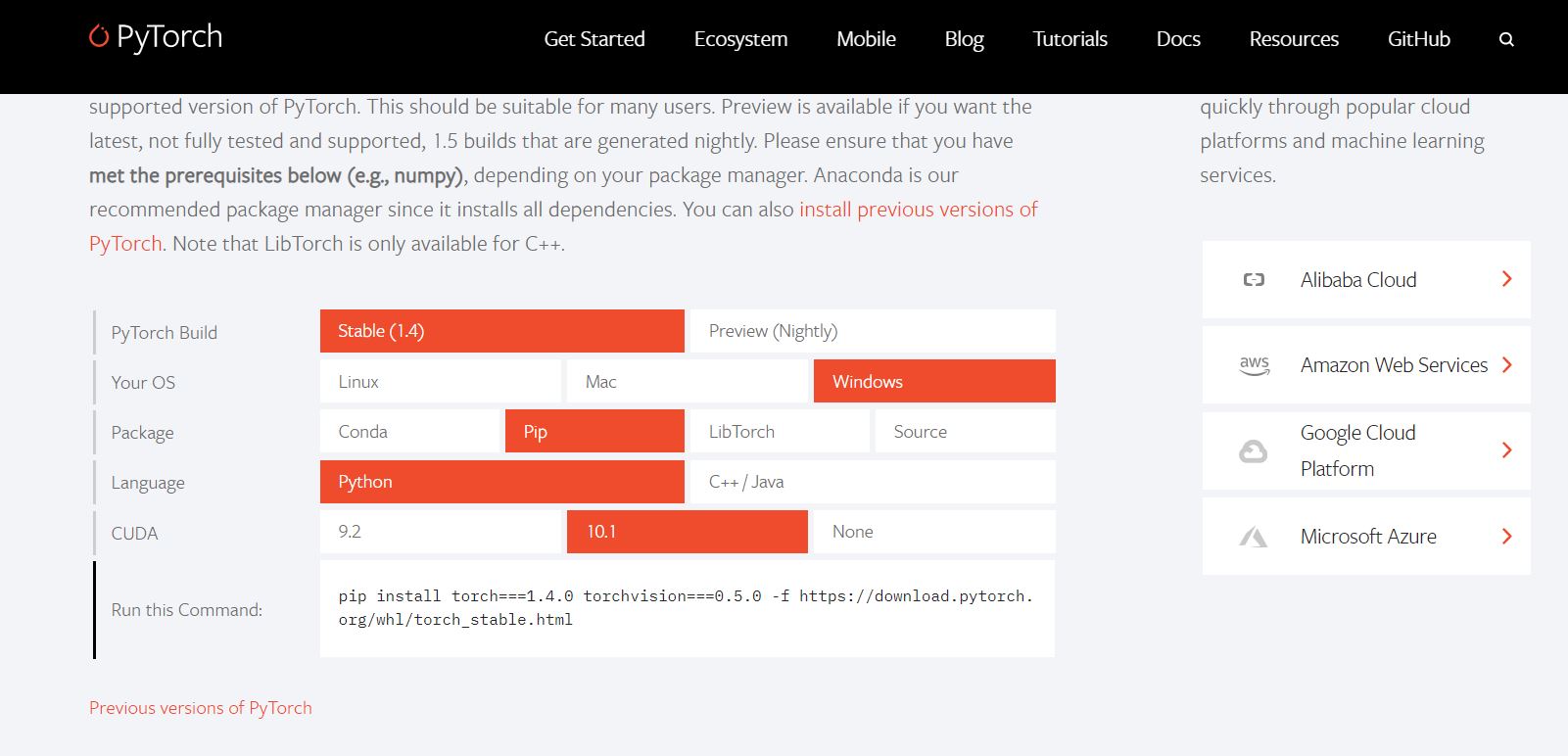The image size is (1568, 756).
Task: Select the Pip package option
Action: tap(594, 431)
